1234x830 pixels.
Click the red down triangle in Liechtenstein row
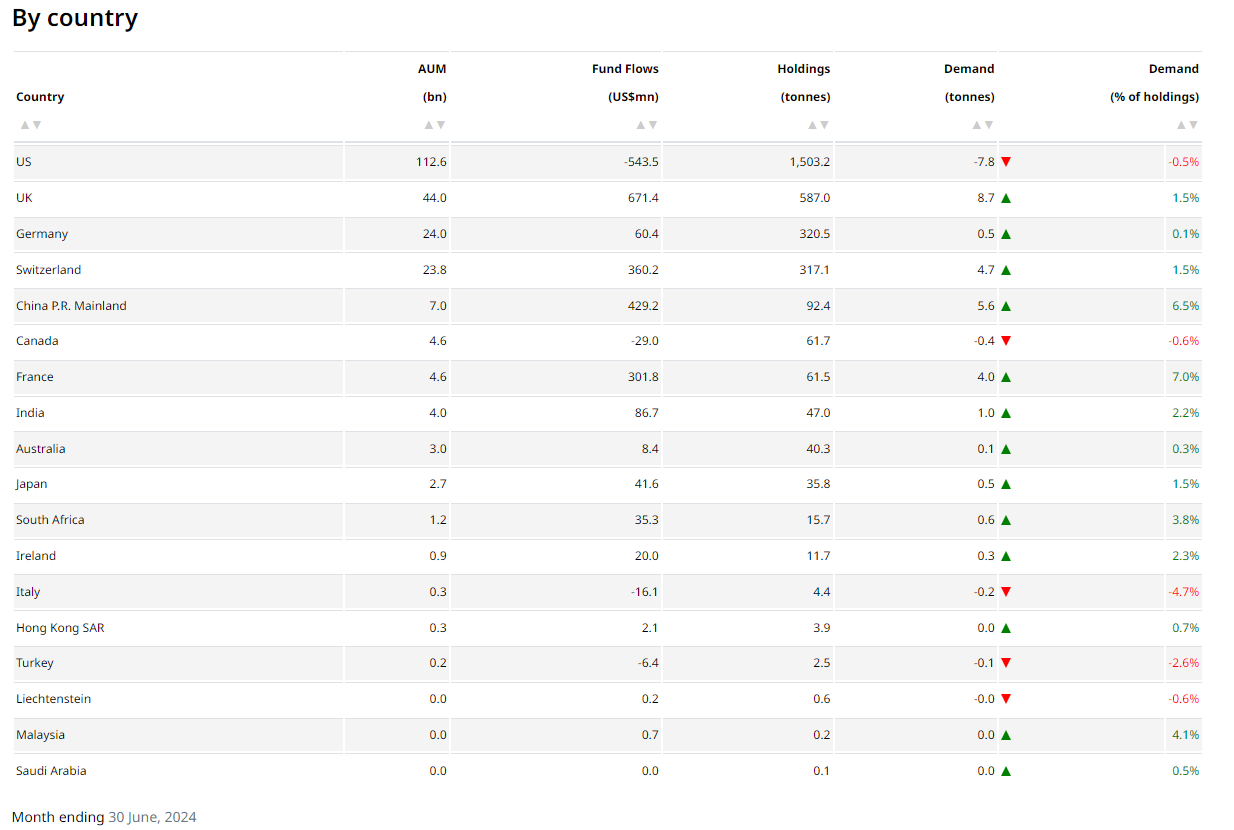click(x=1006, y=699)
